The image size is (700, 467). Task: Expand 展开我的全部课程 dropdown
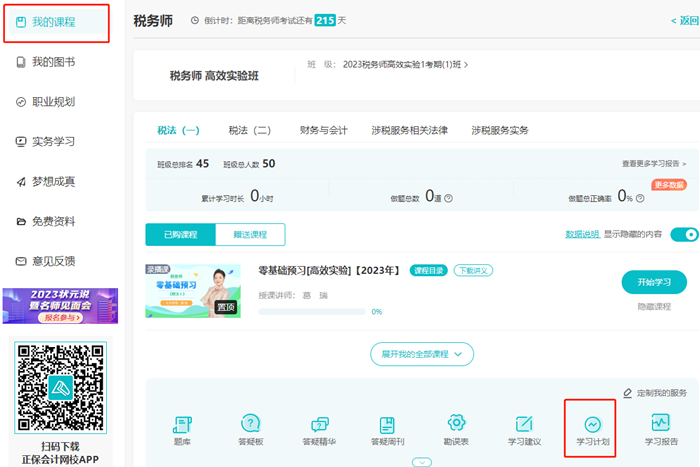(x=422, y=354)
